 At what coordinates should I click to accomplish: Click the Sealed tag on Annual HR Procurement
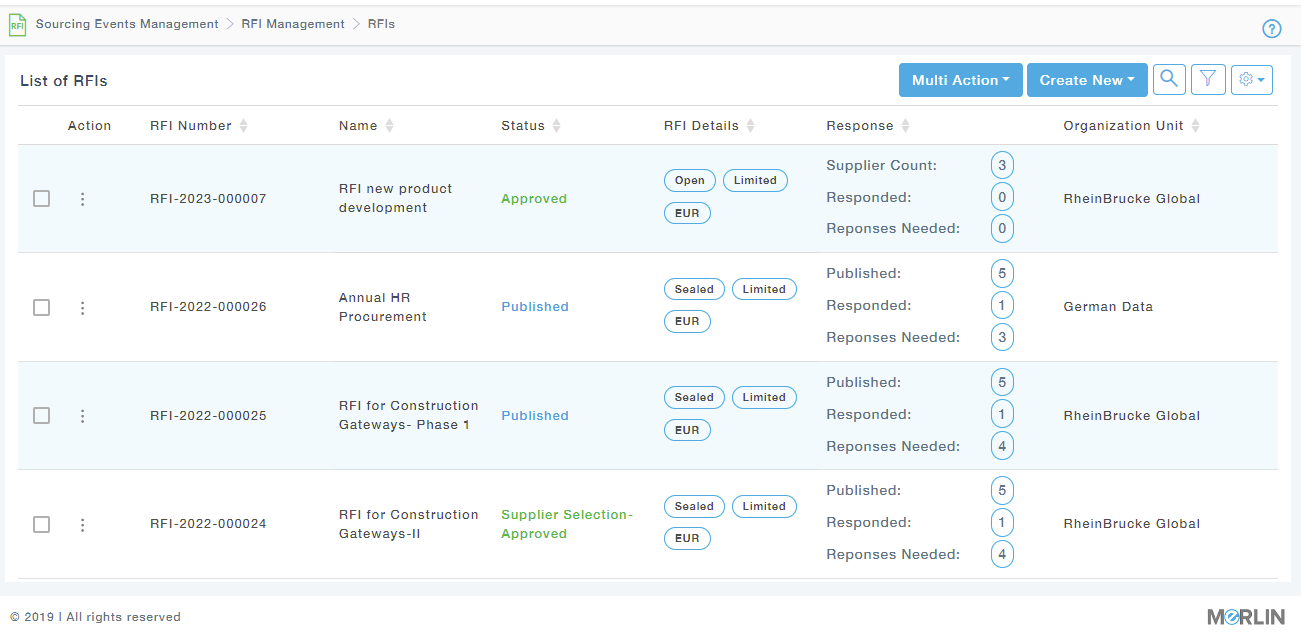(x=694, y=289)
